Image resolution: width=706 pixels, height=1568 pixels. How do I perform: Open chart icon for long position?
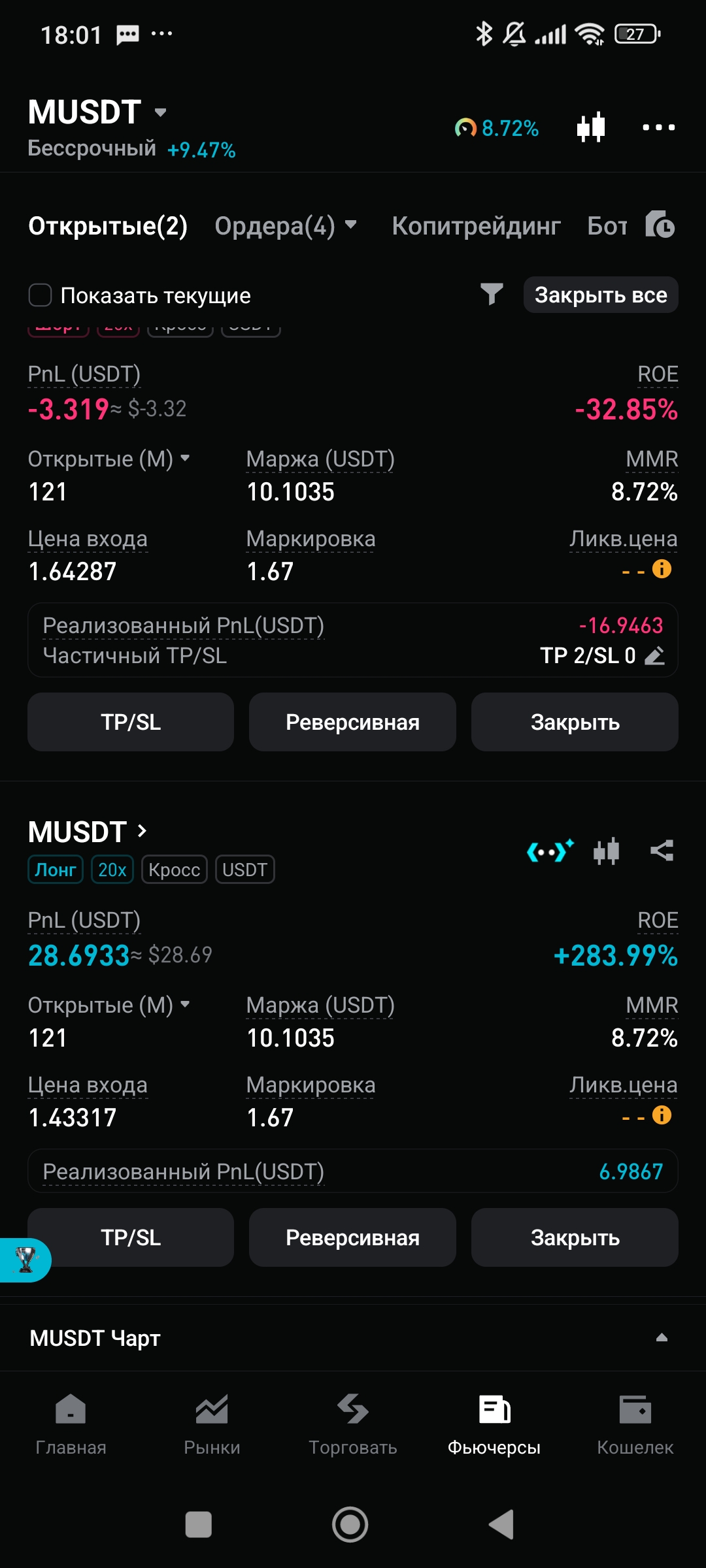point(606,851)
